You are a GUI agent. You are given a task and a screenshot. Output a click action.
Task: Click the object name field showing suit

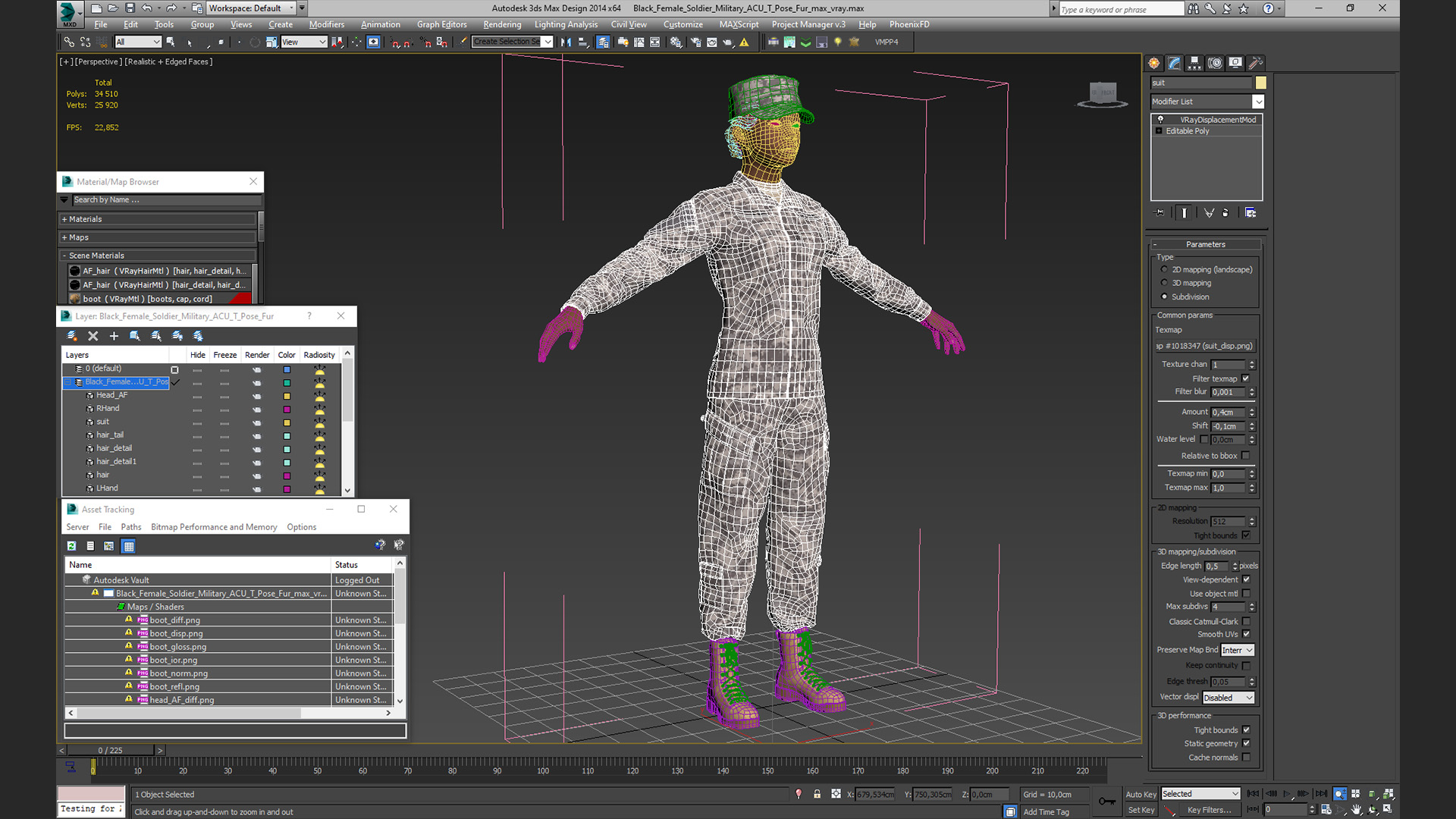(x=1201, y=83)
